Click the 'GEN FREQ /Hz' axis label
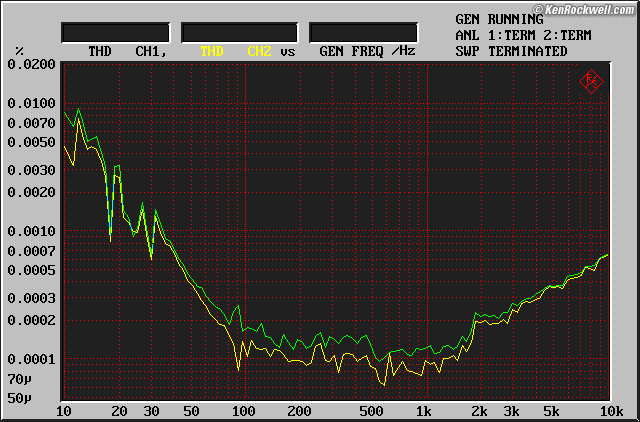The image size is (640, 422). (x=367, y=51)
